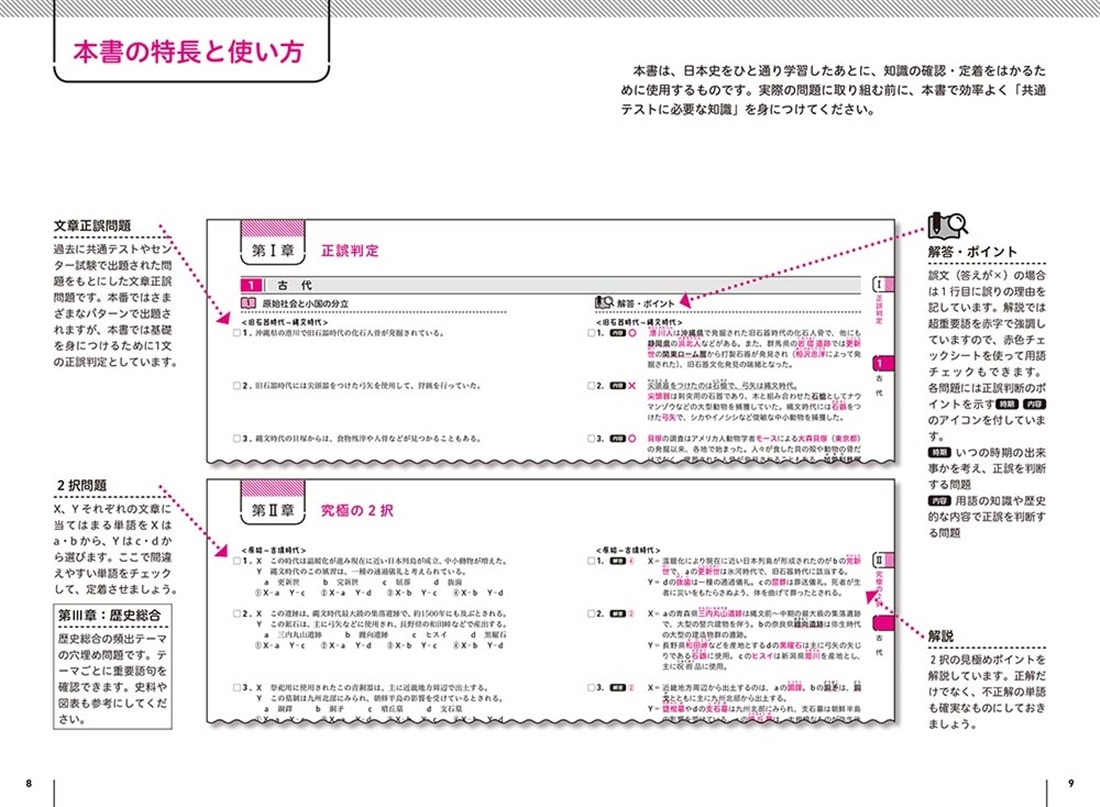Click the pink 正誤判定 chapter title
Image resolution: width=1100 pixels, height=807 pixels.
pyautogui.click(x=349, y=251)
